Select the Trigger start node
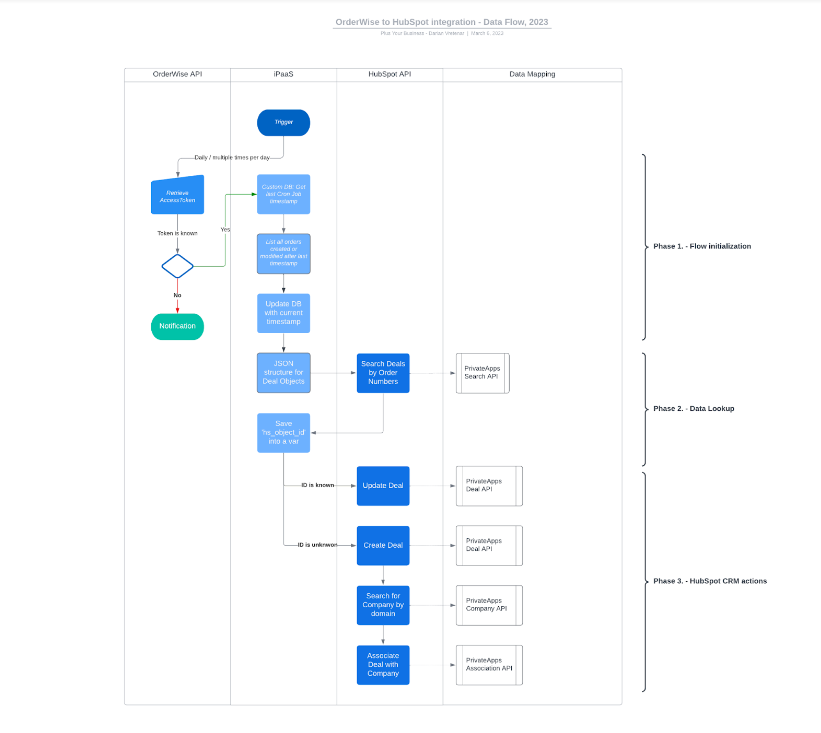This screenshot has height=733, width=821. (283, 123)
